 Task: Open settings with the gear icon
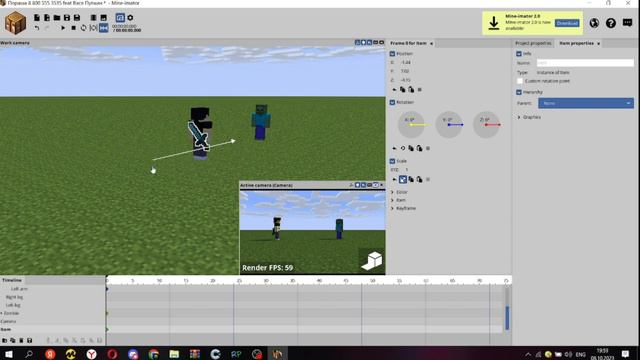[130, 18]
